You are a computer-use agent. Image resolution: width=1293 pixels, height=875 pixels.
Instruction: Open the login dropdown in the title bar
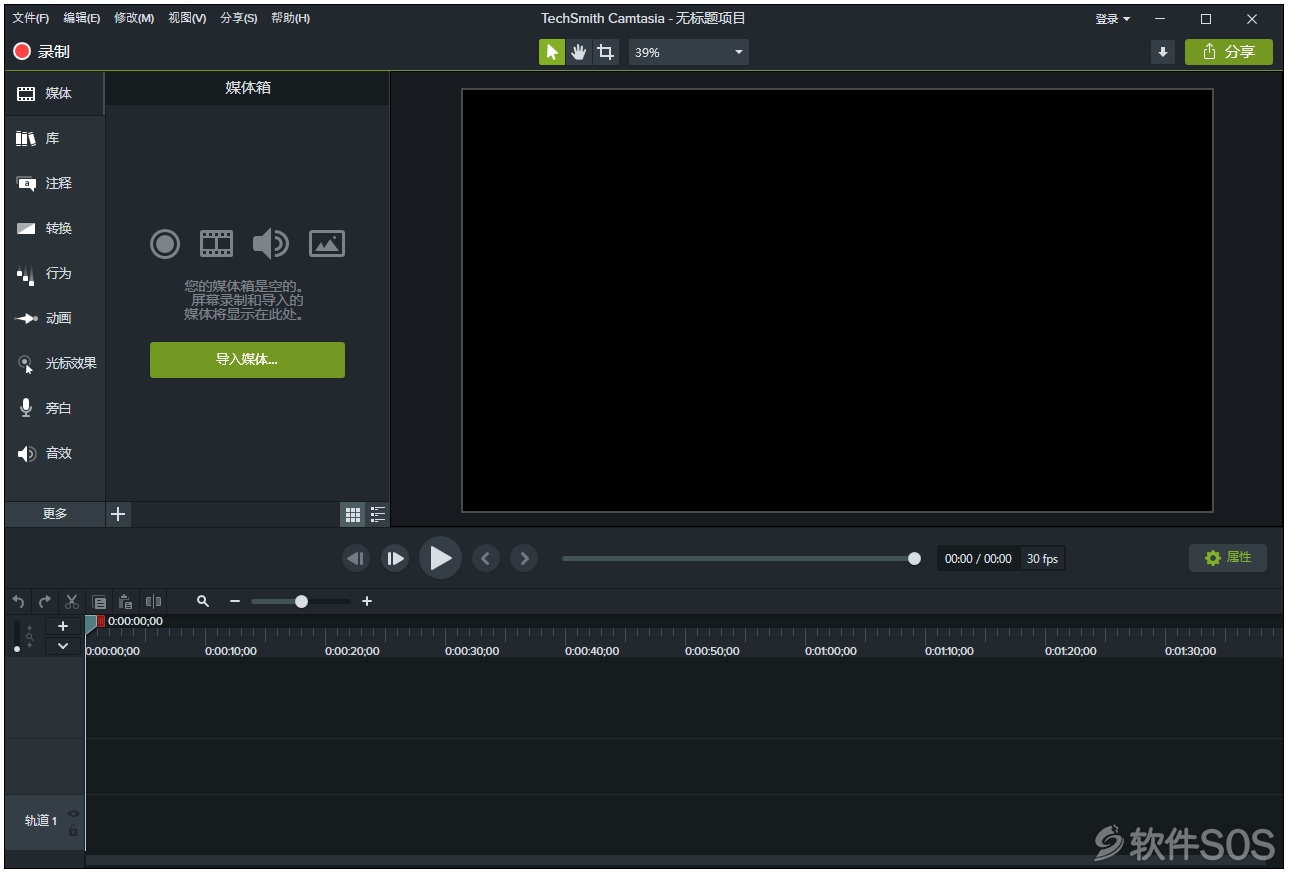(x=1113, y=19)
